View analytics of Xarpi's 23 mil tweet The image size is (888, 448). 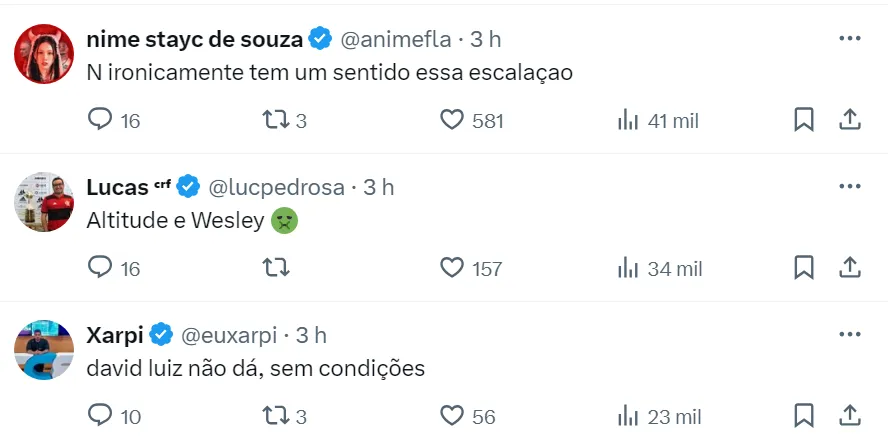coord(628,414)
